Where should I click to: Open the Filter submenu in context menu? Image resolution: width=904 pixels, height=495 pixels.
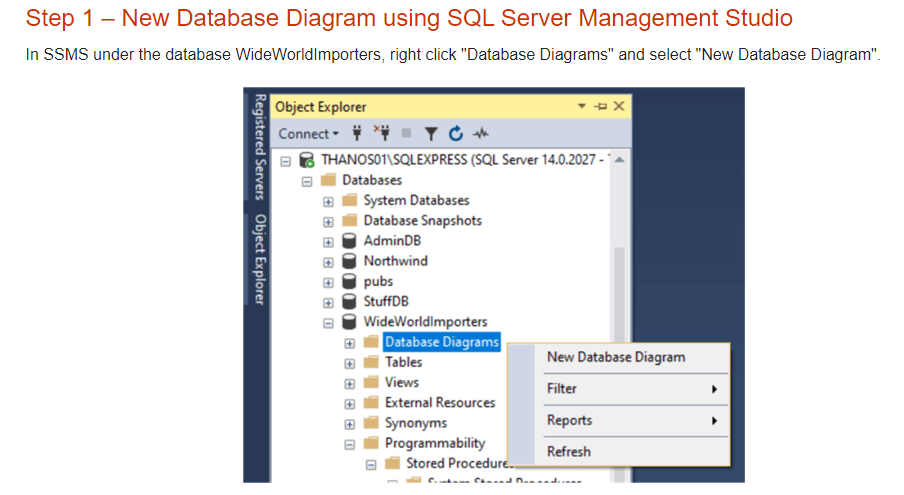point(631,389)
